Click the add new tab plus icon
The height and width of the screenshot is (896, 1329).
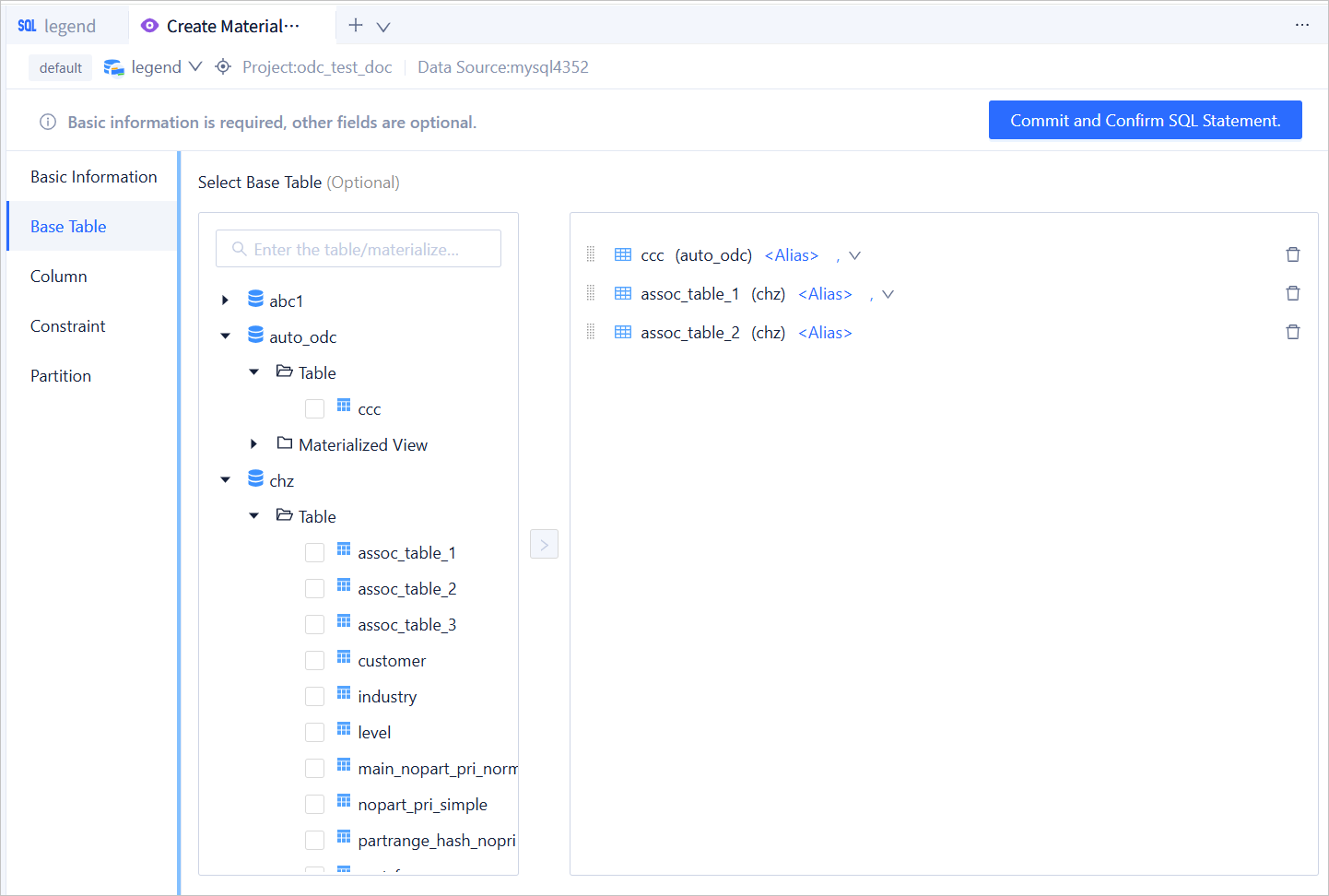coord(356,26)
